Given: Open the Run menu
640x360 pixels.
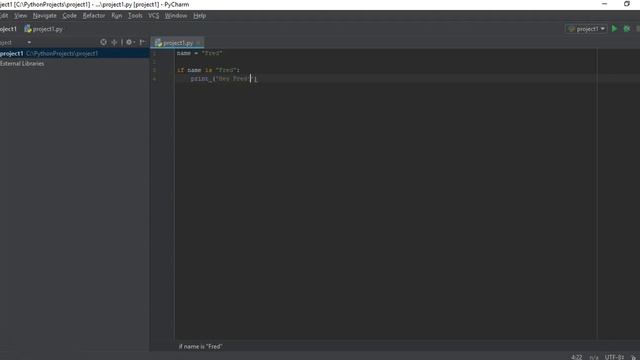Looking at the screenshot, I should pyautogui.click(x=117, y=16).
